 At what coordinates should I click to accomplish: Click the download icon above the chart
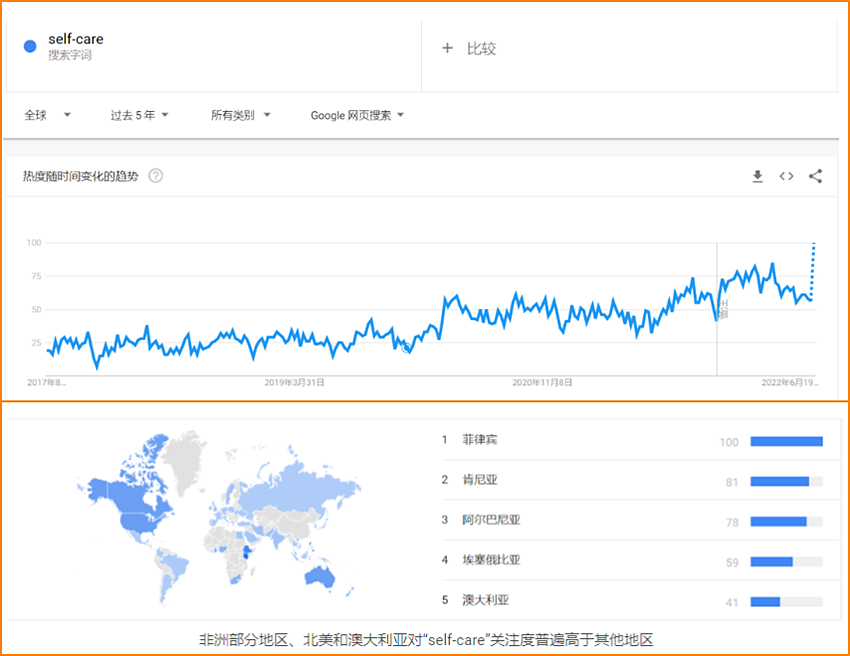pyautogui.click(x=757, y=176)
